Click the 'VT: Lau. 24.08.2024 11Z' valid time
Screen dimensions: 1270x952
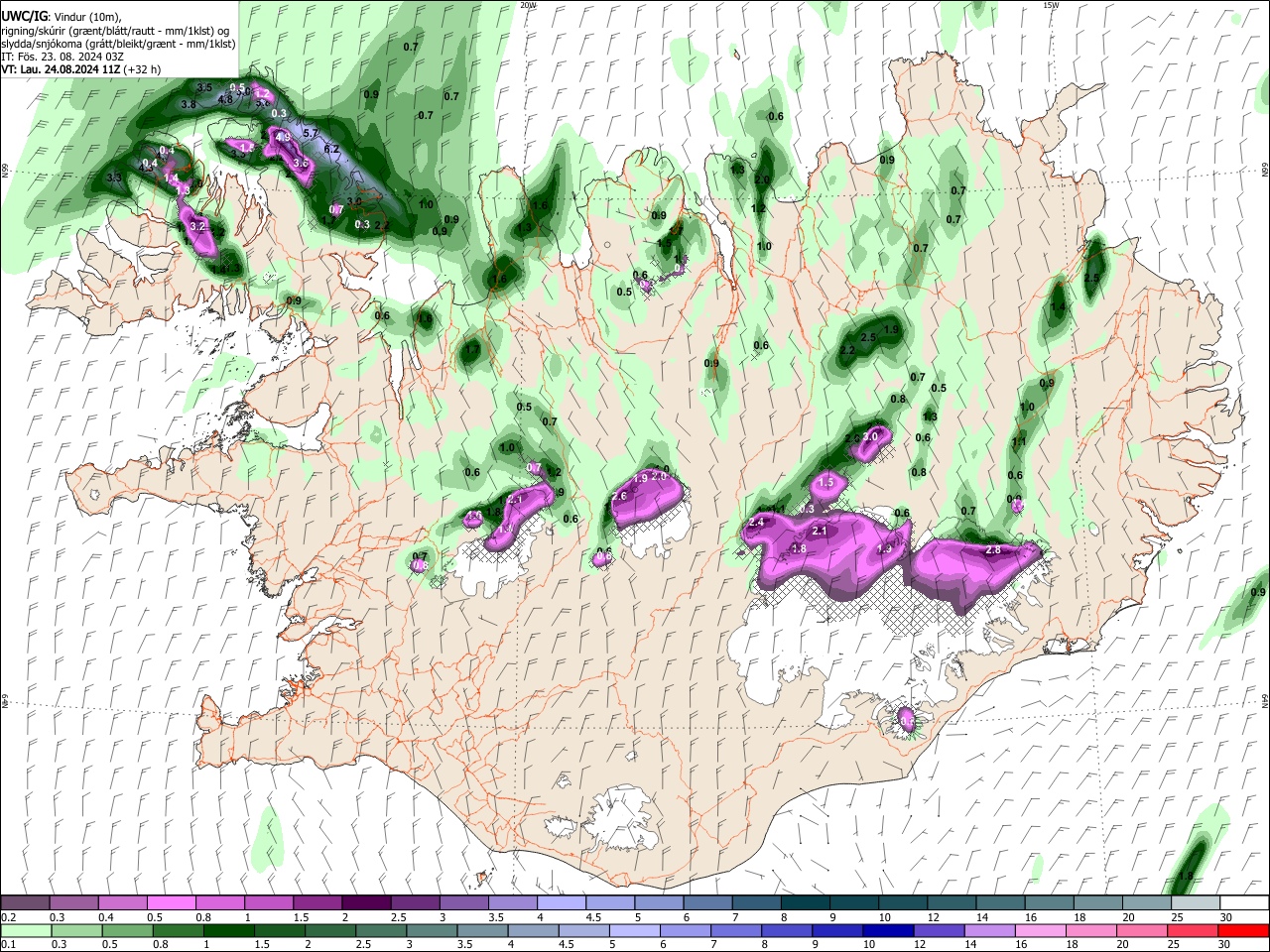pos(62,69)
